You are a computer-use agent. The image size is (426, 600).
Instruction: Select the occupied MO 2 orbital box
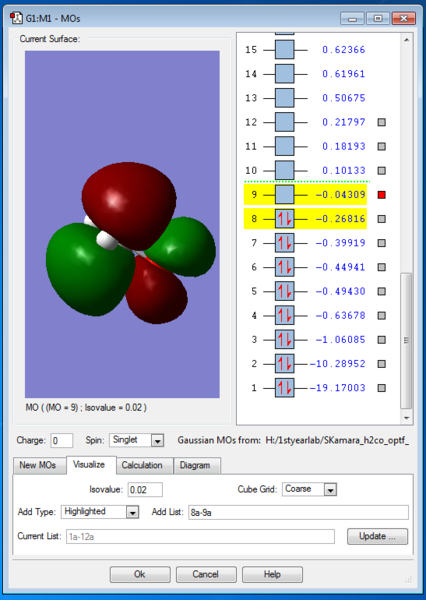click(x=284, y=364)
